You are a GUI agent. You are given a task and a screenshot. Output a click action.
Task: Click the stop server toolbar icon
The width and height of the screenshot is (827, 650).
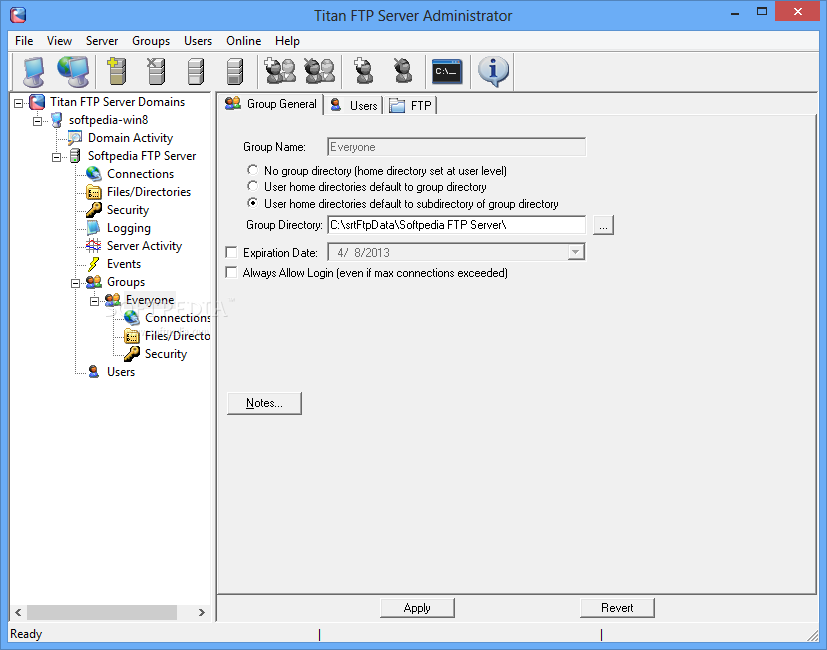(235, 71)
